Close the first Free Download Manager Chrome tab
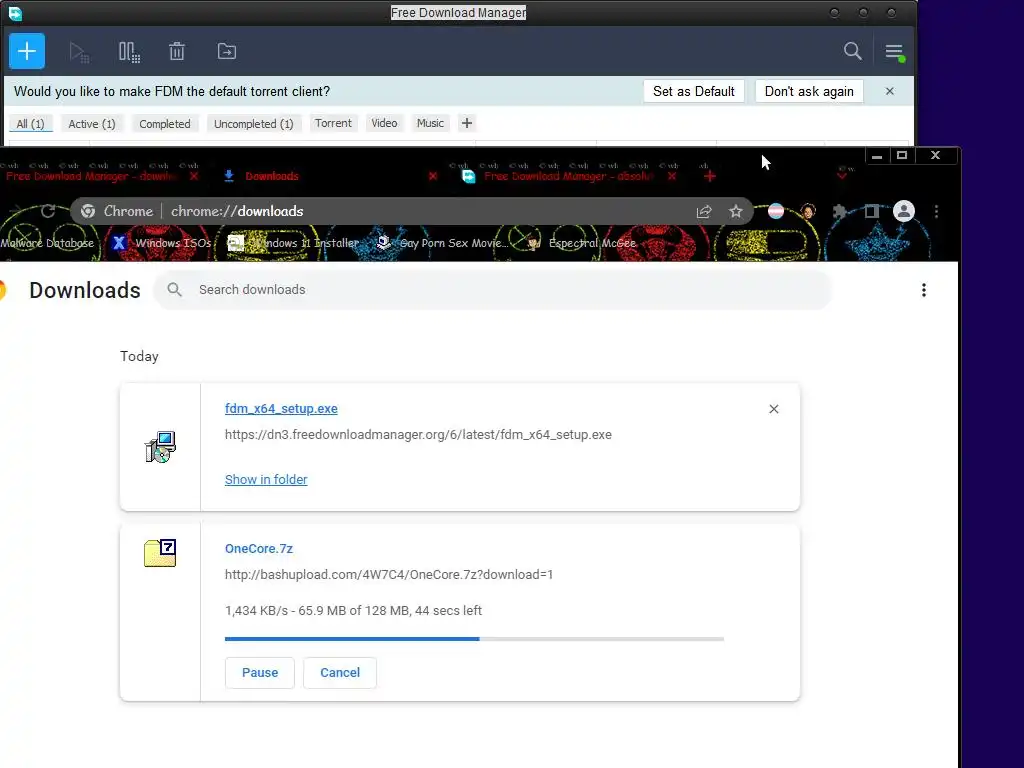This screenshot has height=768, width=1024. coord(194,176)
